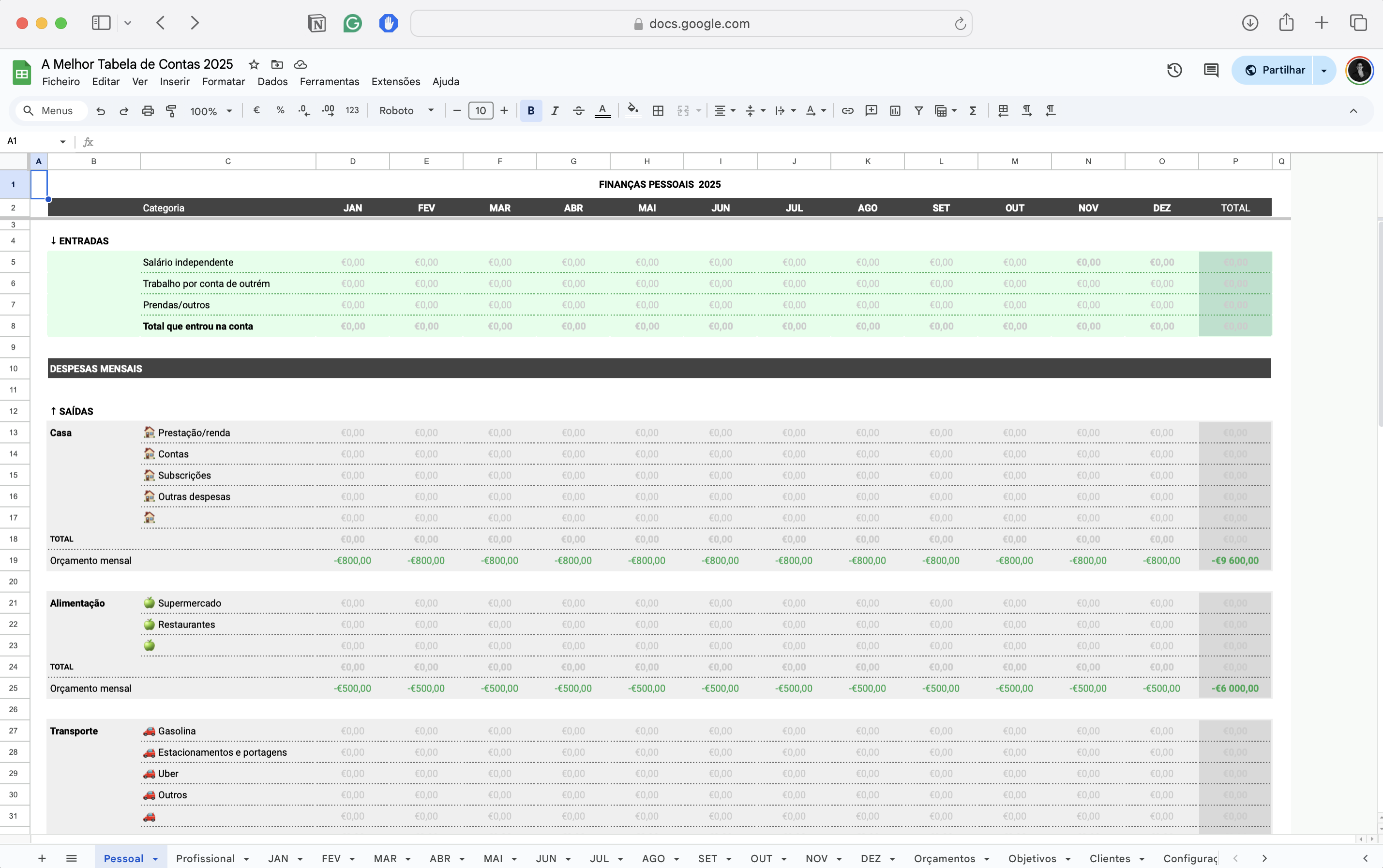Screen dimensions: 1383x868
Task: Open the Roboto font dropdown
Action: click(406, 111)
